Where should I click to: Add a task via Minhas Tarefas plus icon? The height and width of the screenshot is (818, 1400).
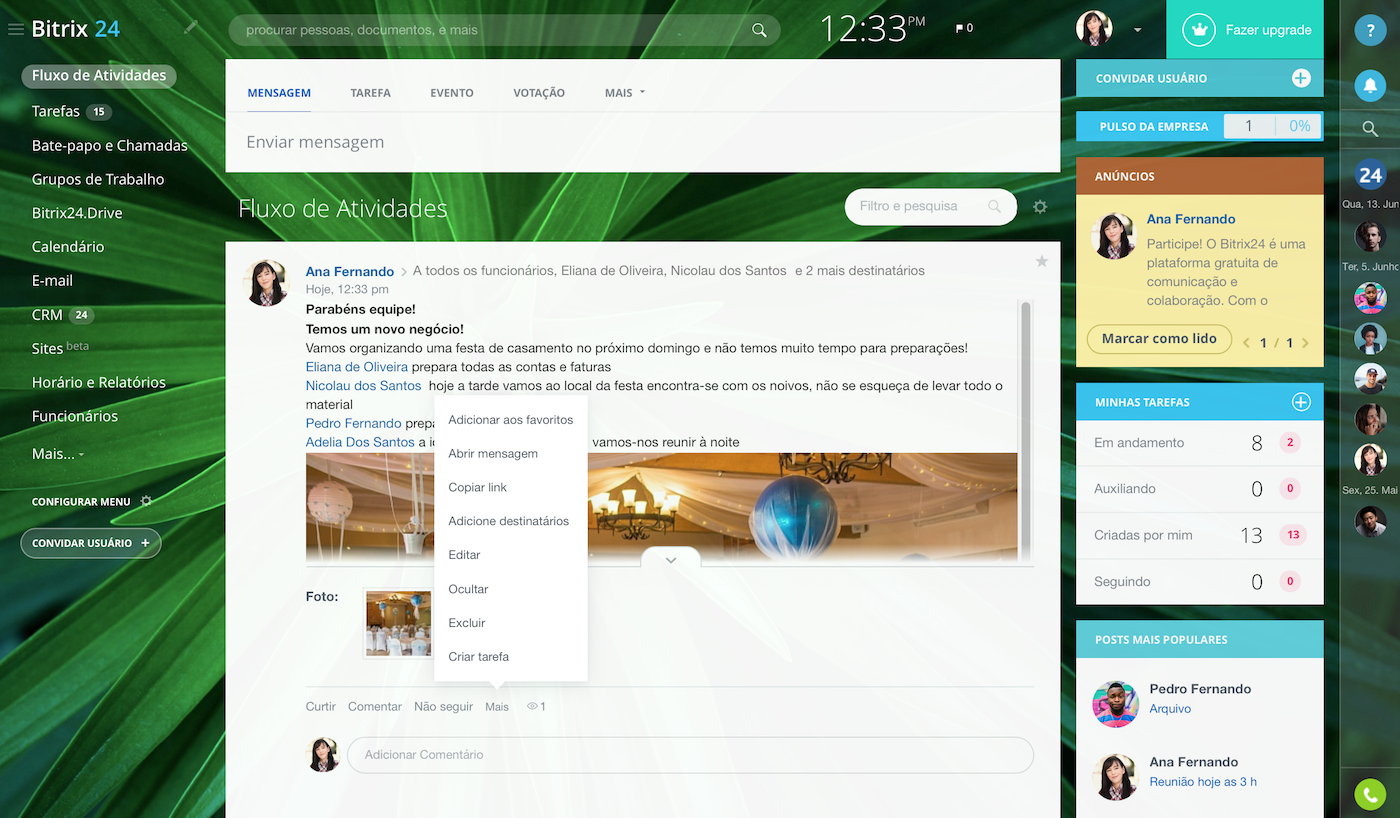coord(1300,401)
